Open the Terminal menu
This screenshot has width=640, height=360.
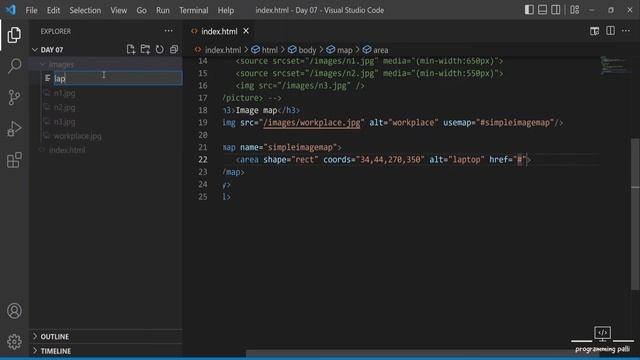(x=193, y=10)
